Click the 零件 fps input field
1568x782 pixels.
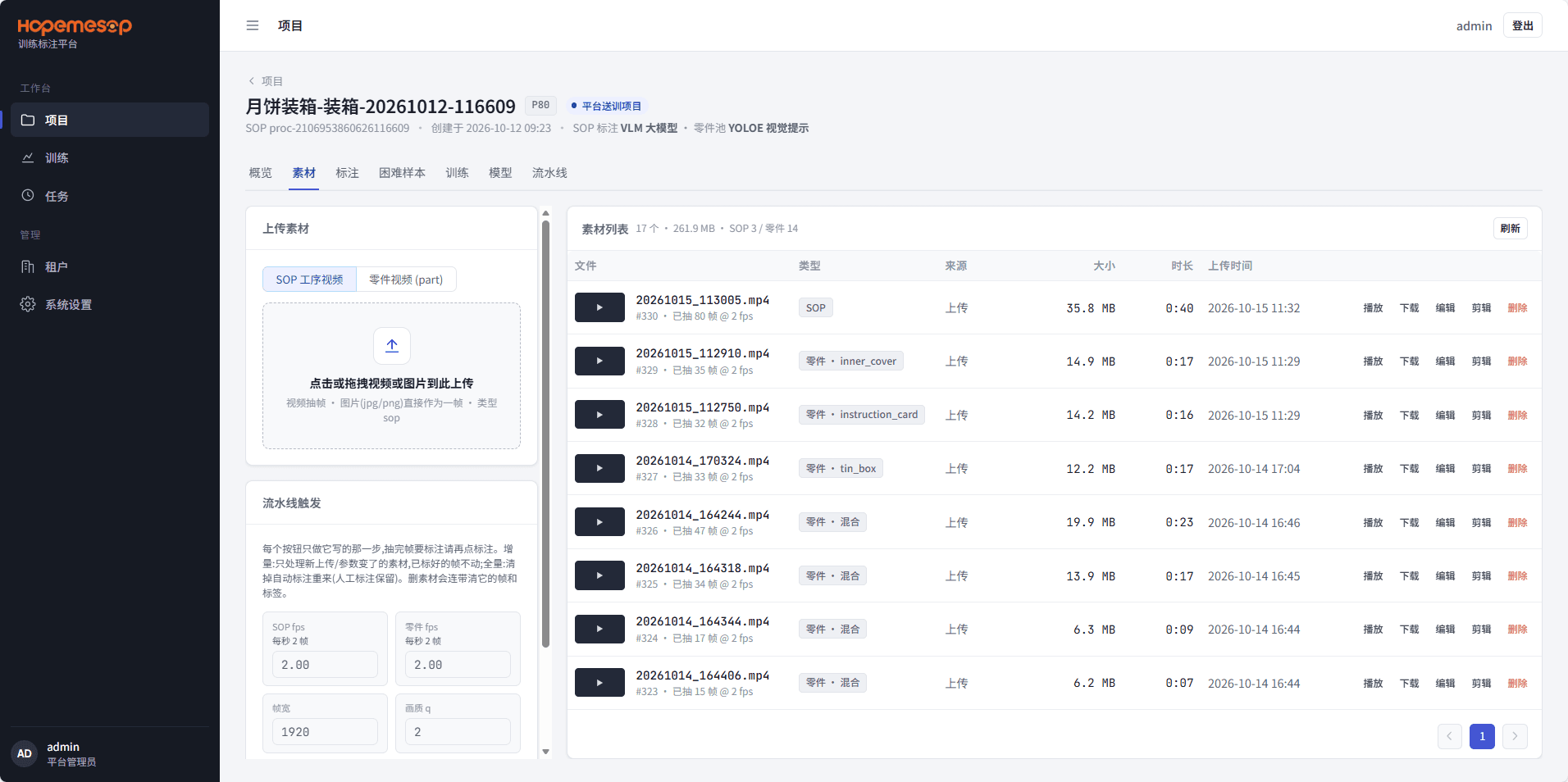pyautogui.click(x=458, y=665)
